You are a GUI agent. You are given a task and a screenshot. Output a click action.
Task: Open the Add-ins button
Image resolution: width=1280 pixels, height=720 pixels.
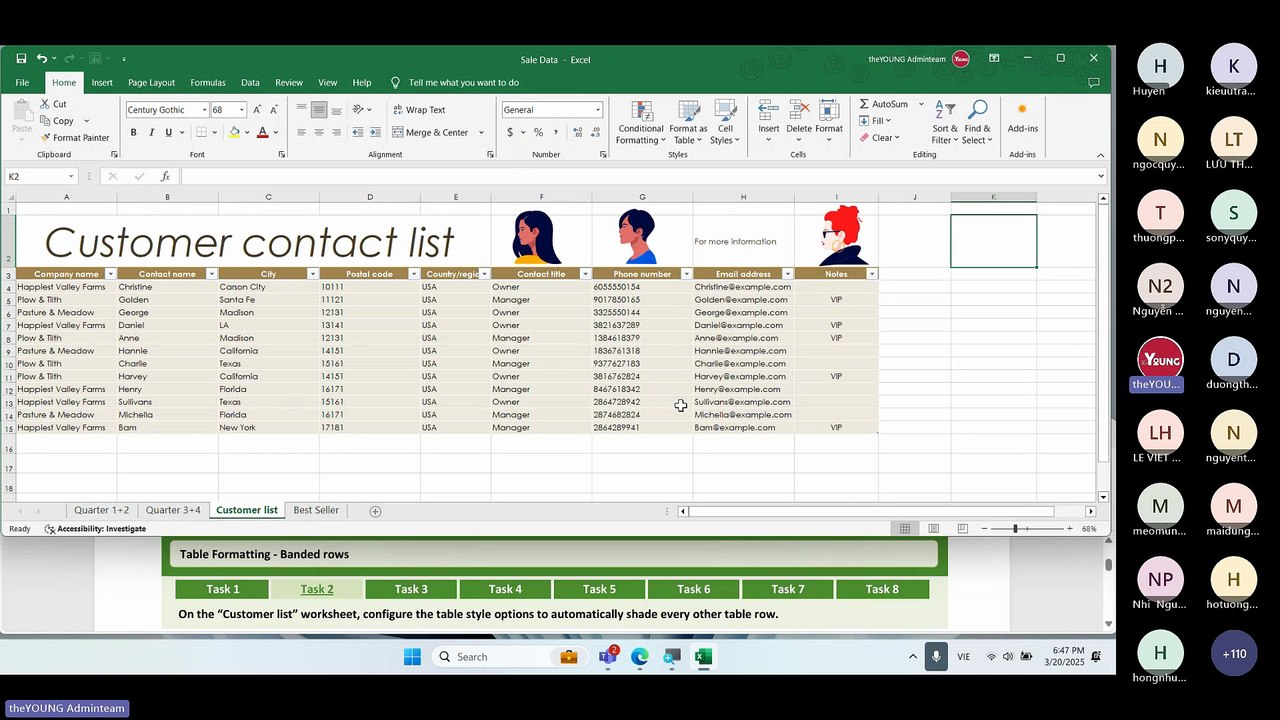(x=1022, y=117)
